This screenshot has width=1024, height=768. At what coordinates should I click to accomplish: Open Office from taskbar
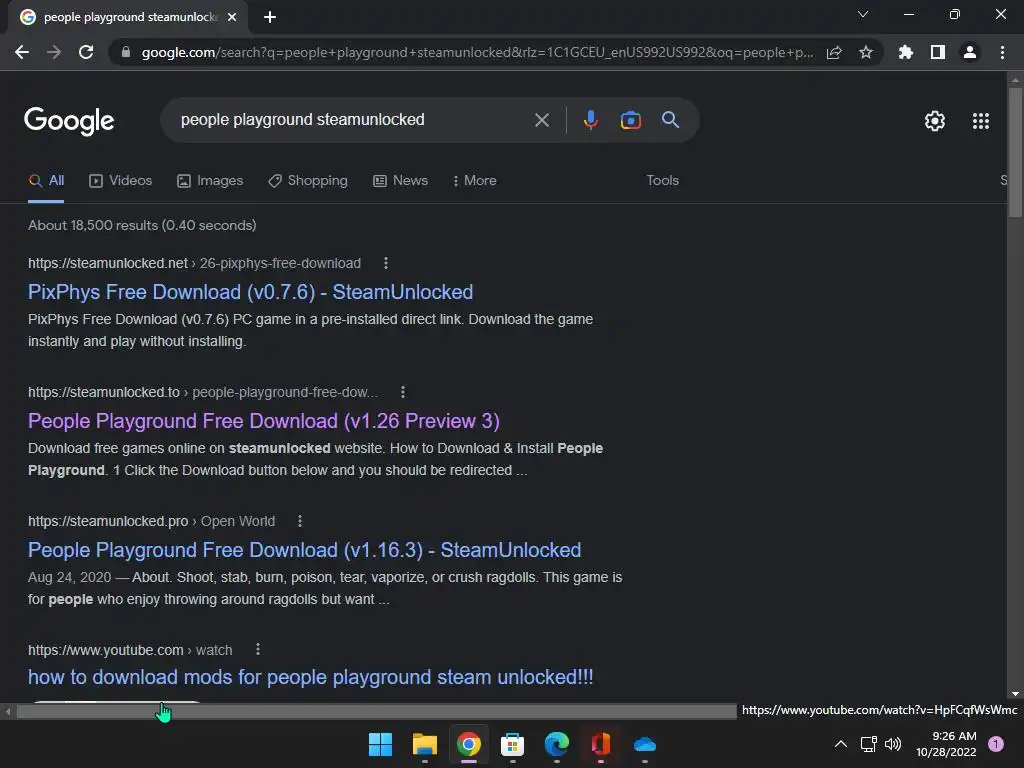pyautogui.click(x=600, y=744)
